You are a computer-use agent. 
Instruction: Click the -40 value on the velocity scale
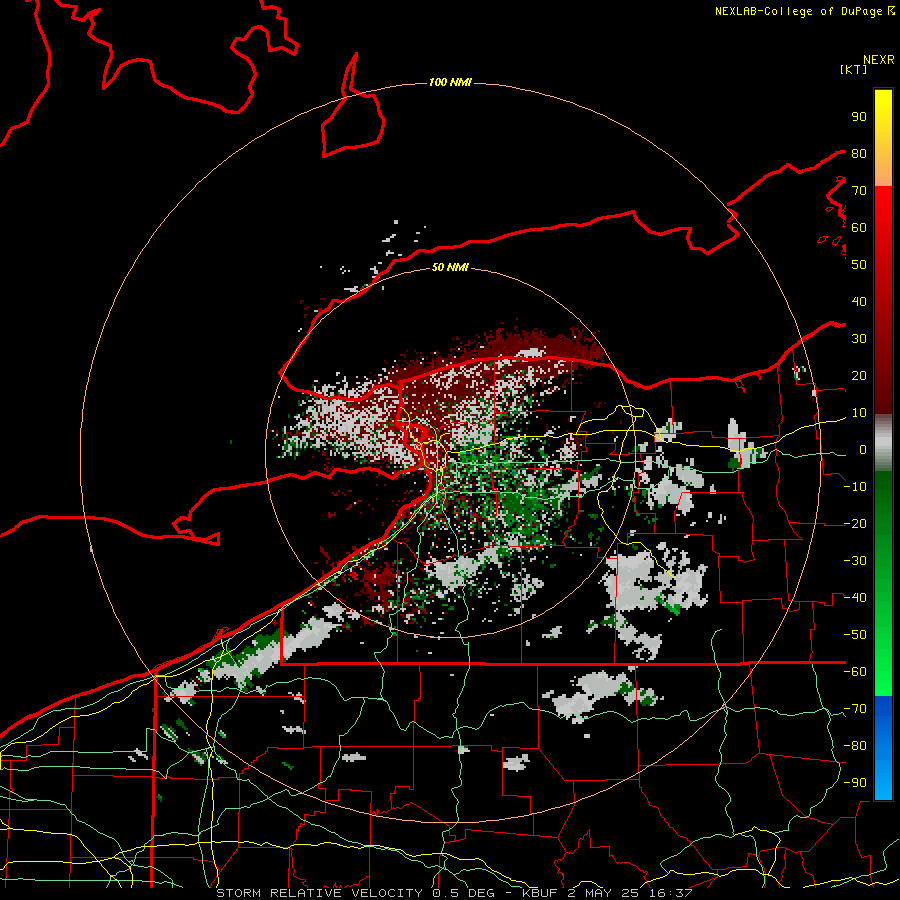click(x=855, y=598)
